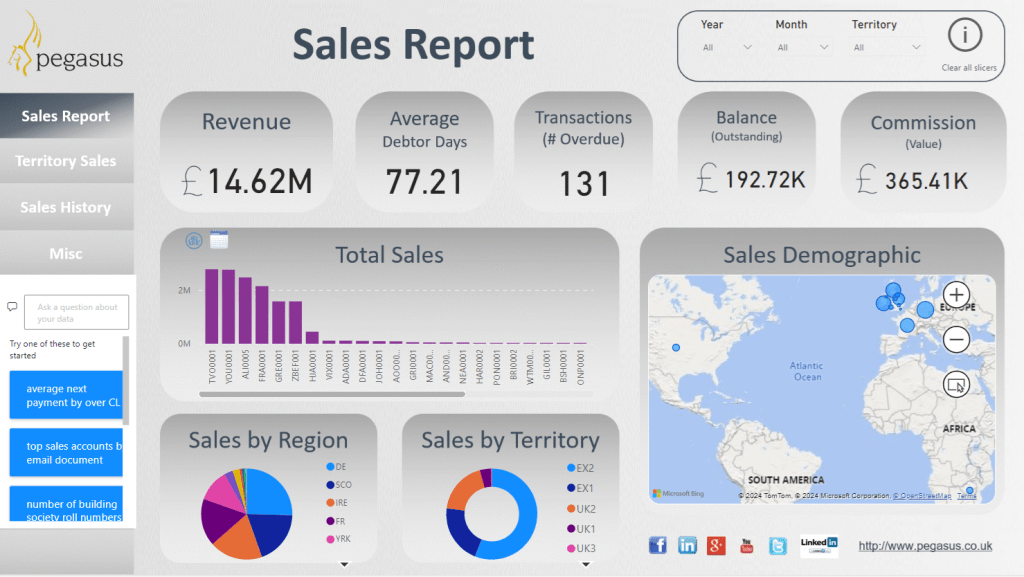Expand the Sales by Region legend arrow
The image size is (1024, 577).
344,565
